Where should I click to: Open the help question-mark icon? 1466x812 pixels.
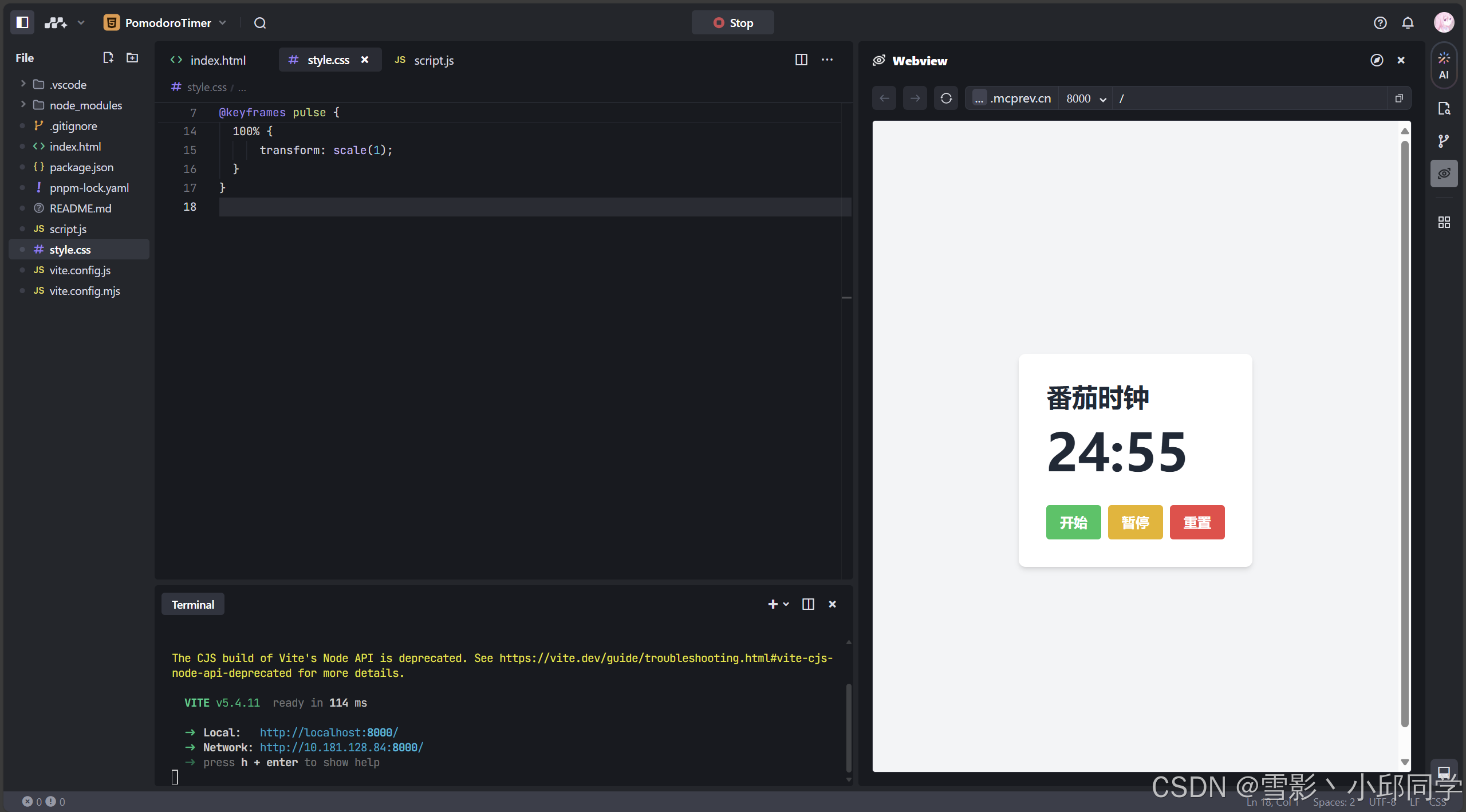tap(1380, 23)
